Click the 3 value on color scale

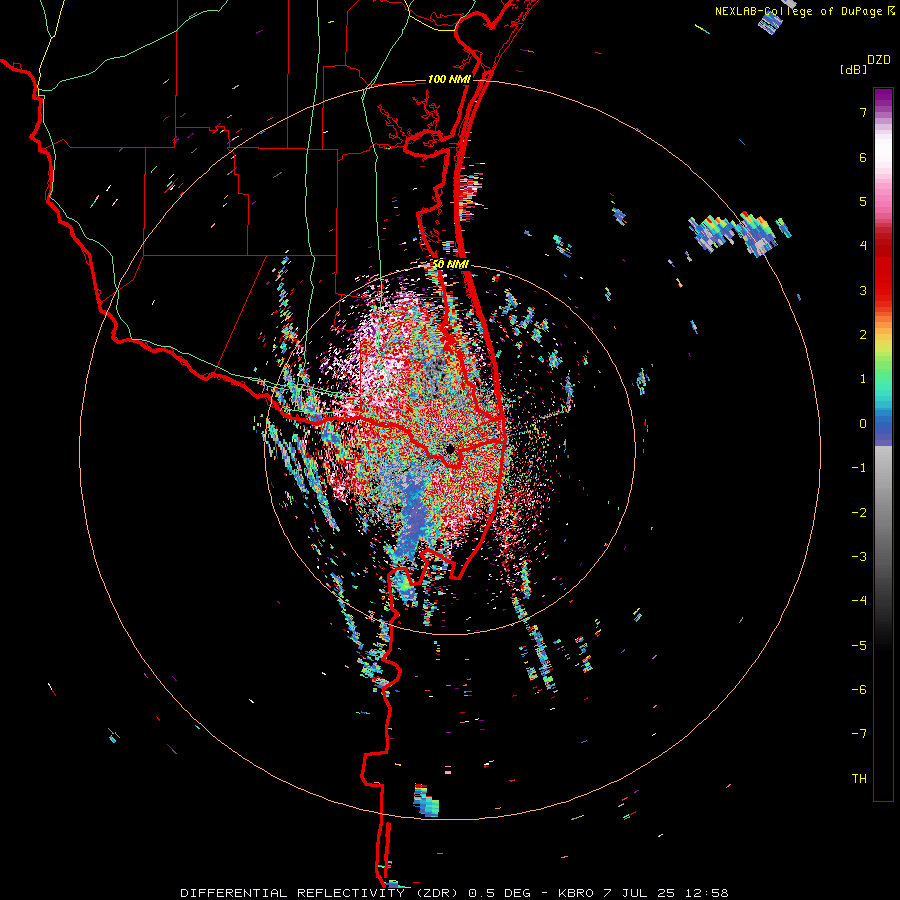[863, 290]
